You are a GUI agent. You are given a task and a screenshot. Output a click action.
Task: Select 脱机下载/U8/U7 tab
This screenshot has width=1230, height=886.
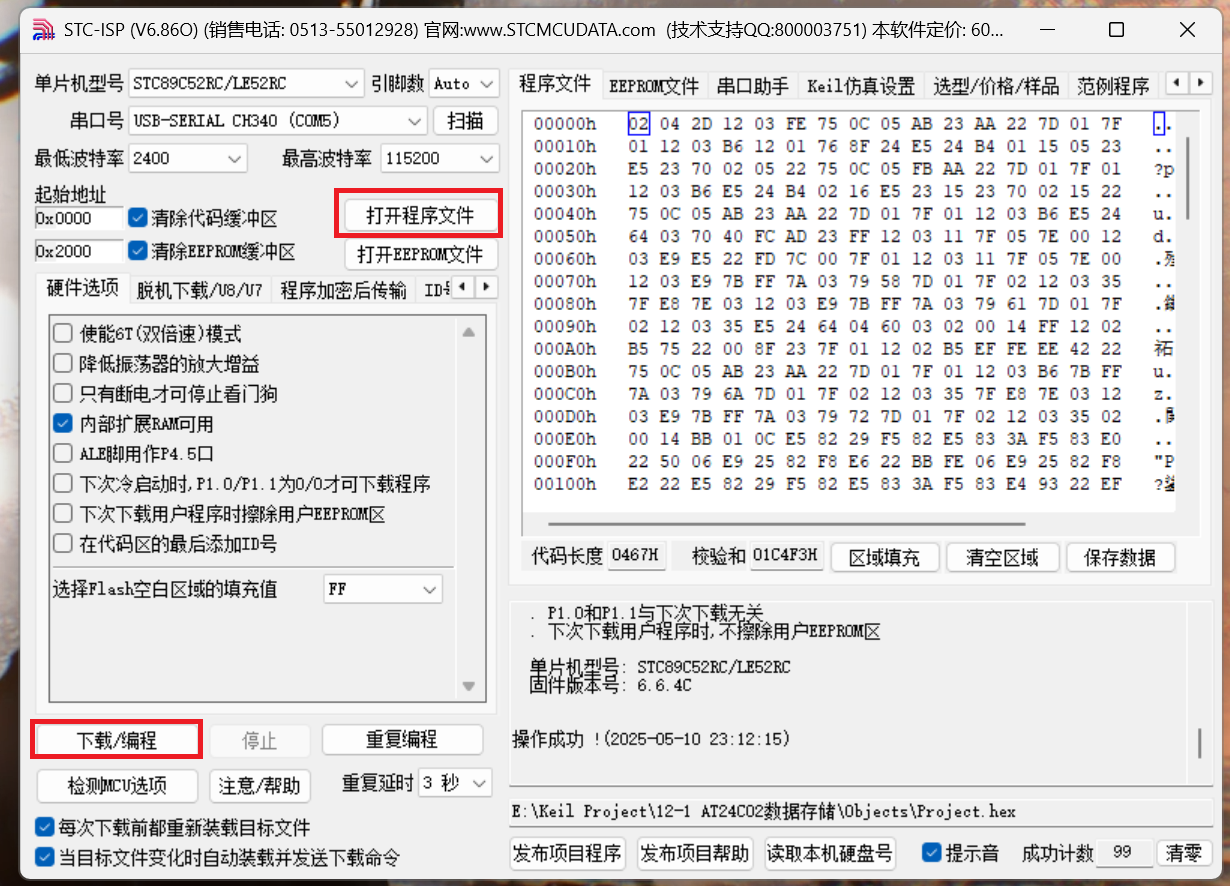200,290
